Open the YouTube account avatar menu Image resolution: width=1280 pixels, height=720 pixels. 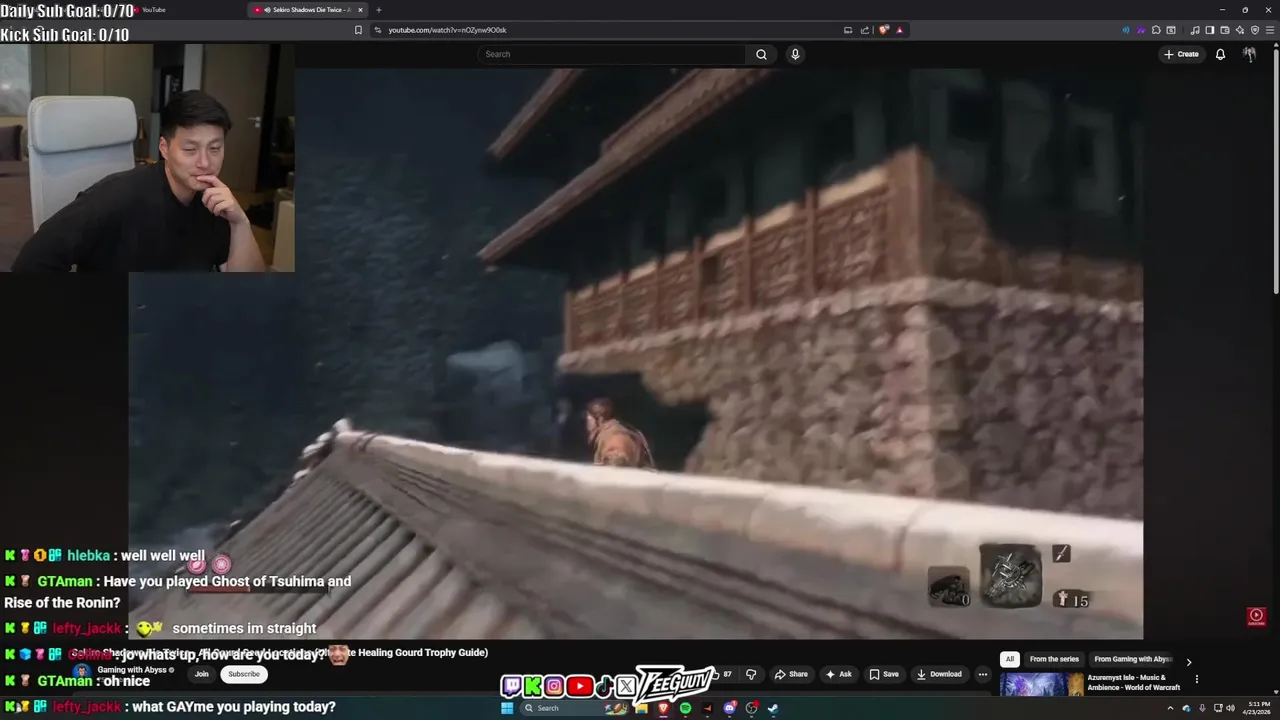tap(1249, 54)
